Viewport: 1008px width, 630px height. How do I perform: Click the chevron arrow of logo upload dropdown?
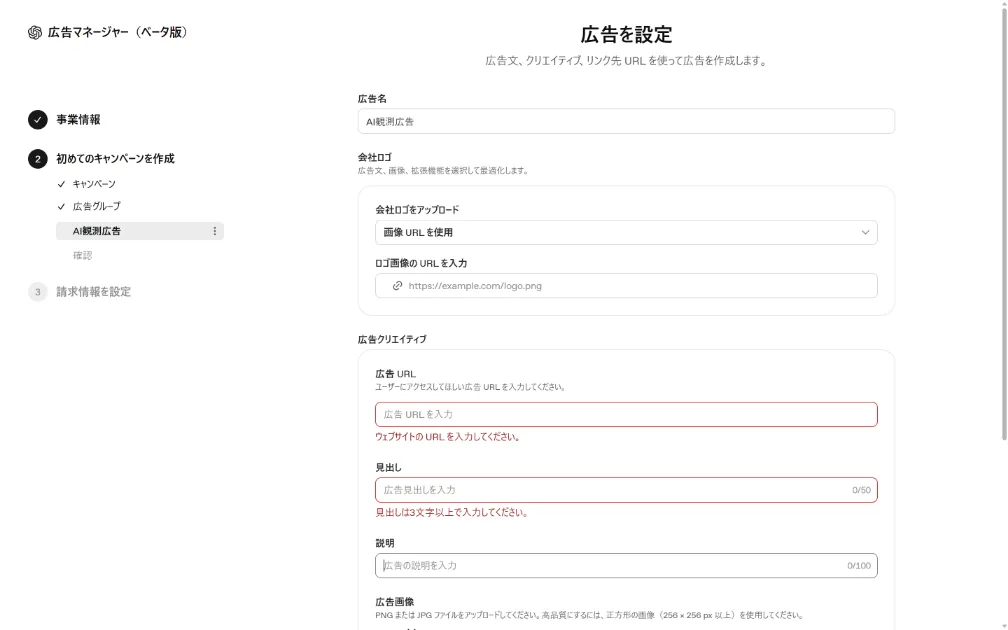pos(865,232)
